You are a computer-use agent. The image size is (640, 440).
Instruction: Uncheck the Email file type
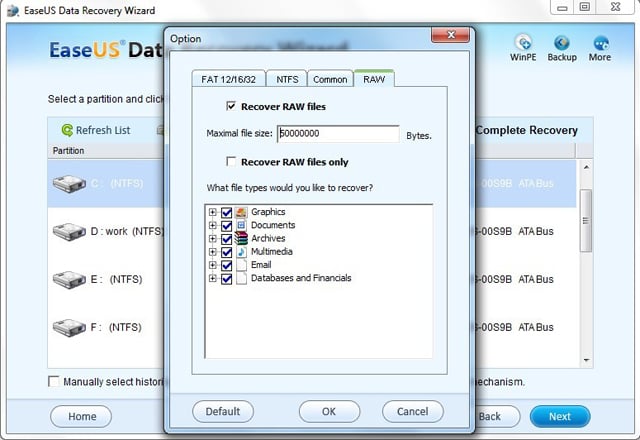227,265
